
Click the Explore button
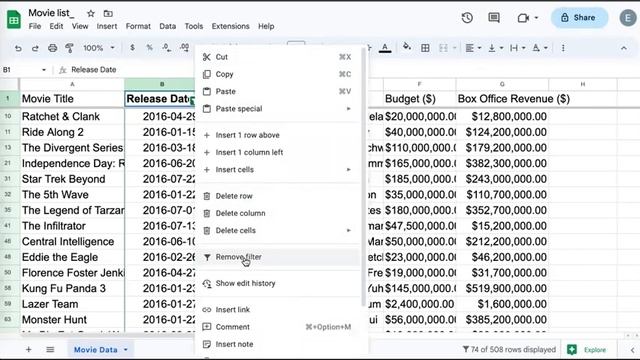click(587, 350)
